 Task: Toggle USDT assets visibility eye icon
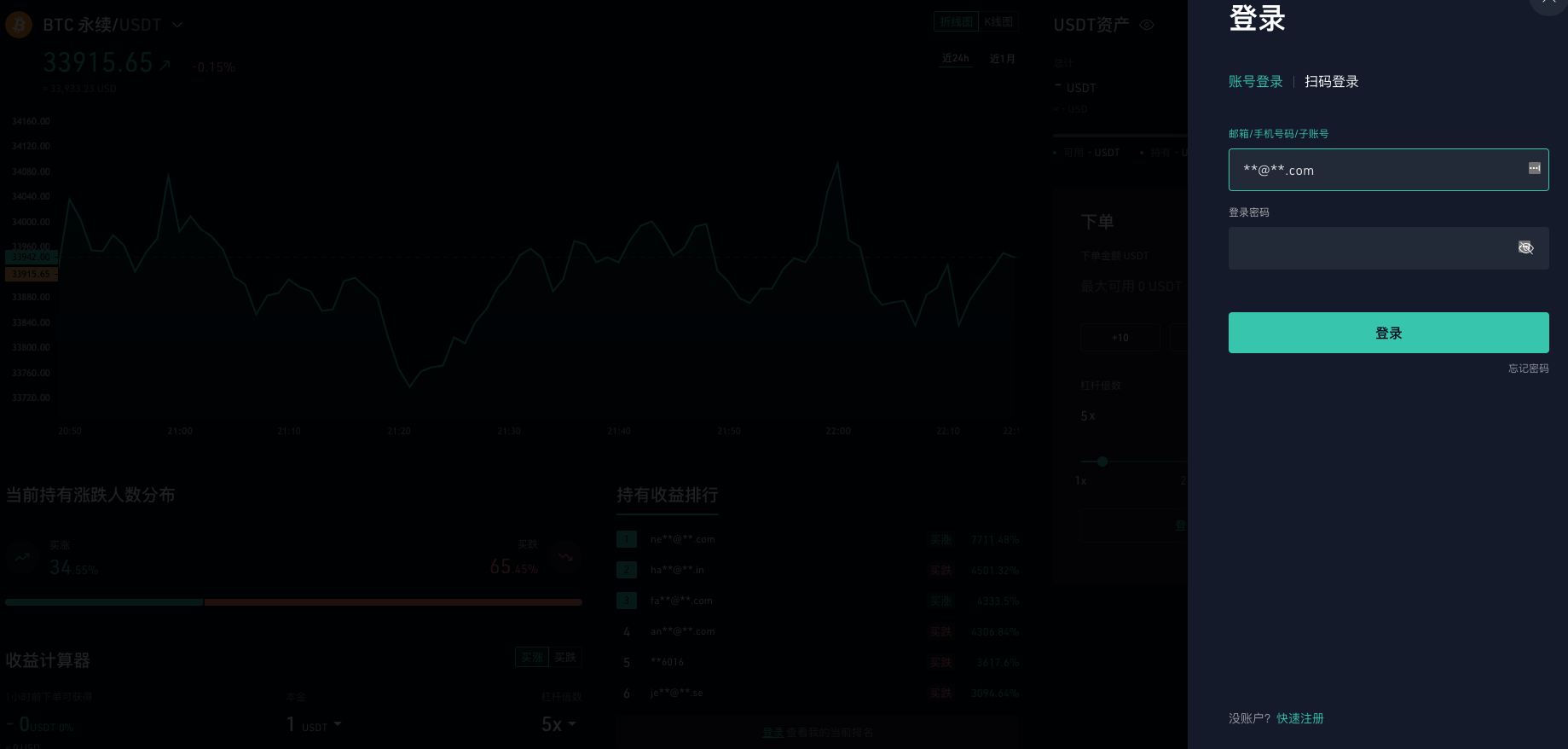point(1147,25)
